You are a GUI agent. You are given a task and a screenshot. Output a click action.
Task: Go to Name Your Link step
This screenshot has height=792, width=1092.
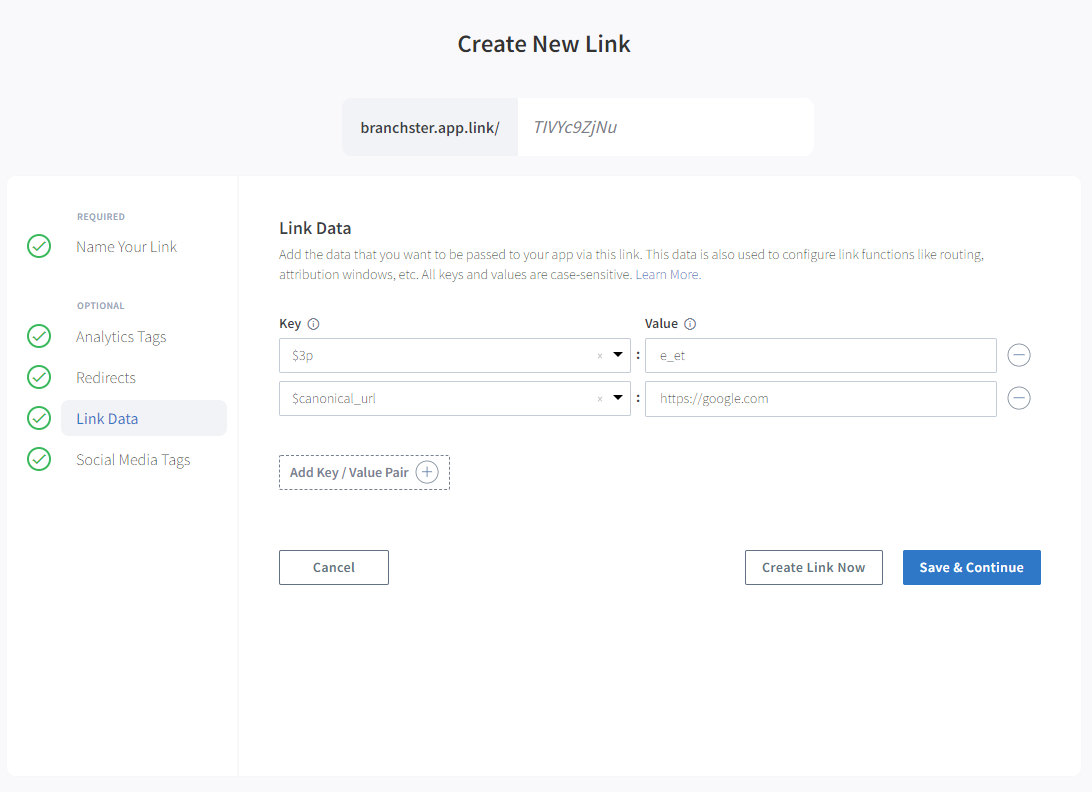pyautogui.click(x=126, y=247)
